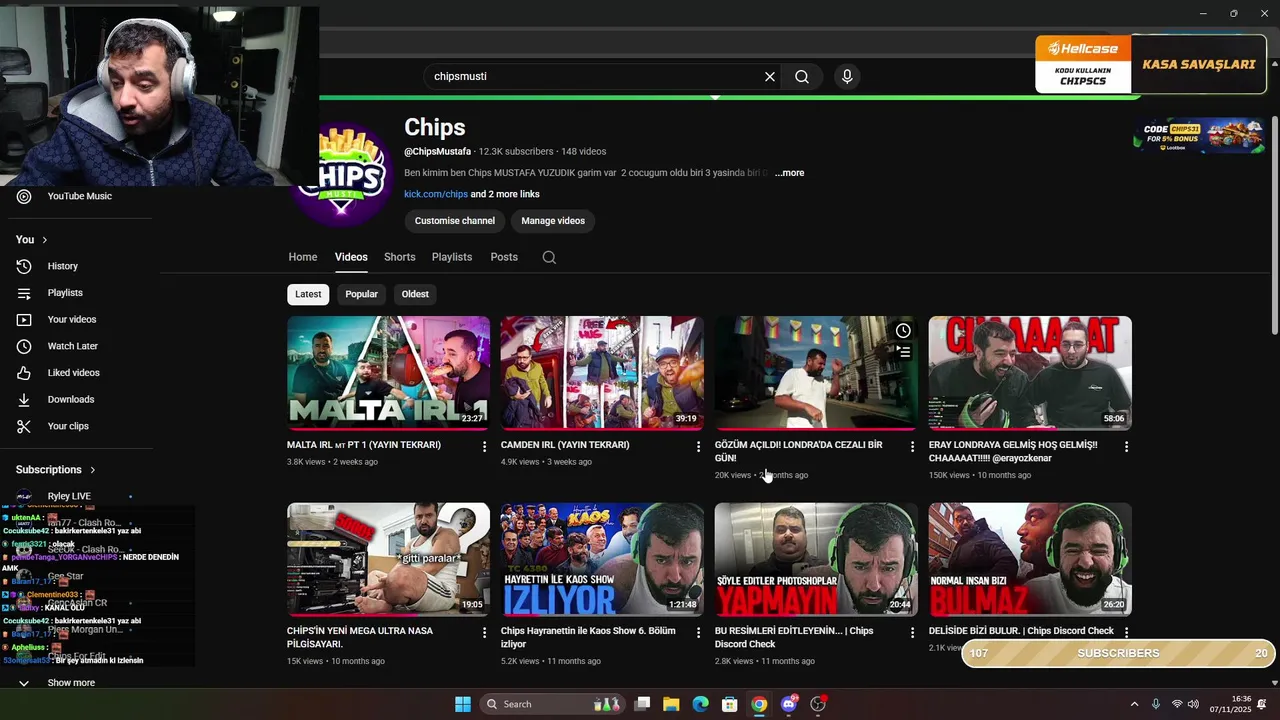Click the search magnifier button
The height and width of the screenshot is (720, 1280).
[x=802, y=77]
